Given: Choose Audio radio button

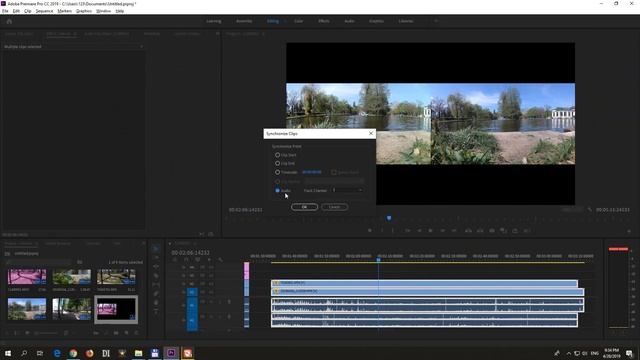Looking at the screenshot, I should point(278,191).
